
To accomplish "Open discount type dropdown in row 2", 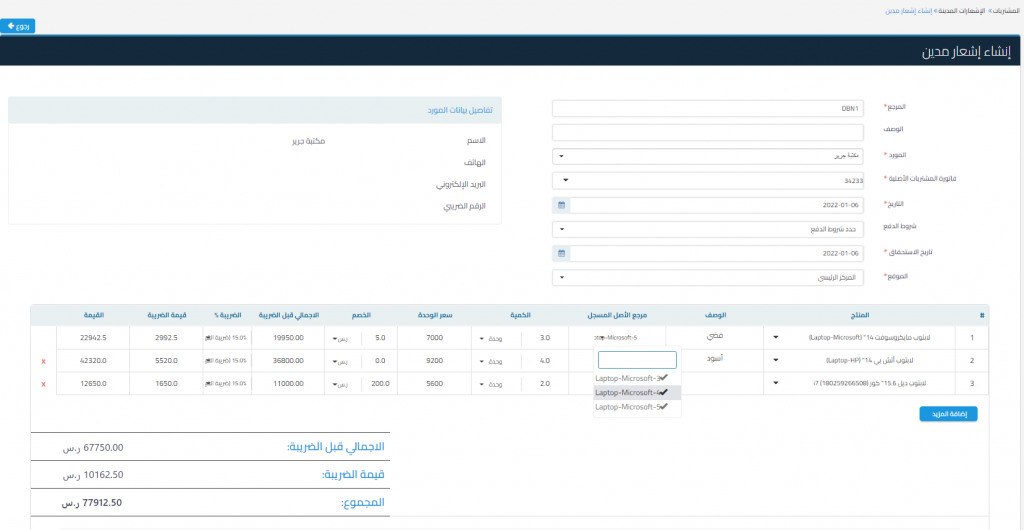I will (343, 361).
